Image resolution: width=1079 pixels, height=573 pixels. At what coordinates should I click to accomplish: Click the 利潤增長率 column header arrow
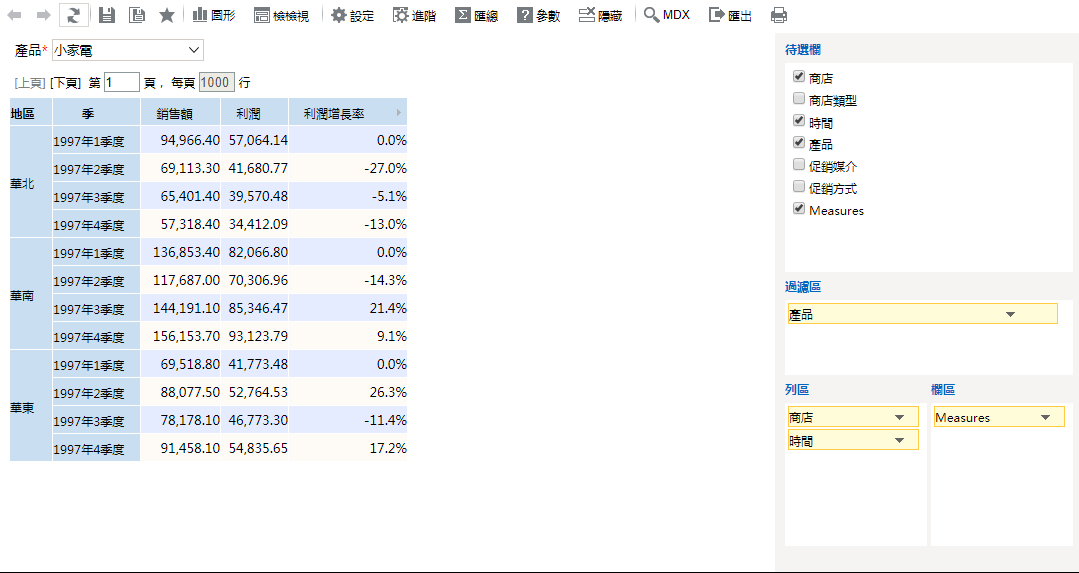(x=399, y=113)
